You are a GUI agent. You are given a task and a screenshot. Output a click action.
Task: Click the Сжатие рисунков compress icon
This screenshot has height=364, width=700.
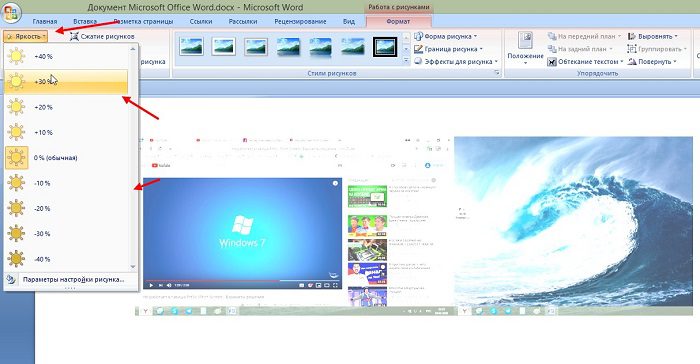tap(74, 37)
